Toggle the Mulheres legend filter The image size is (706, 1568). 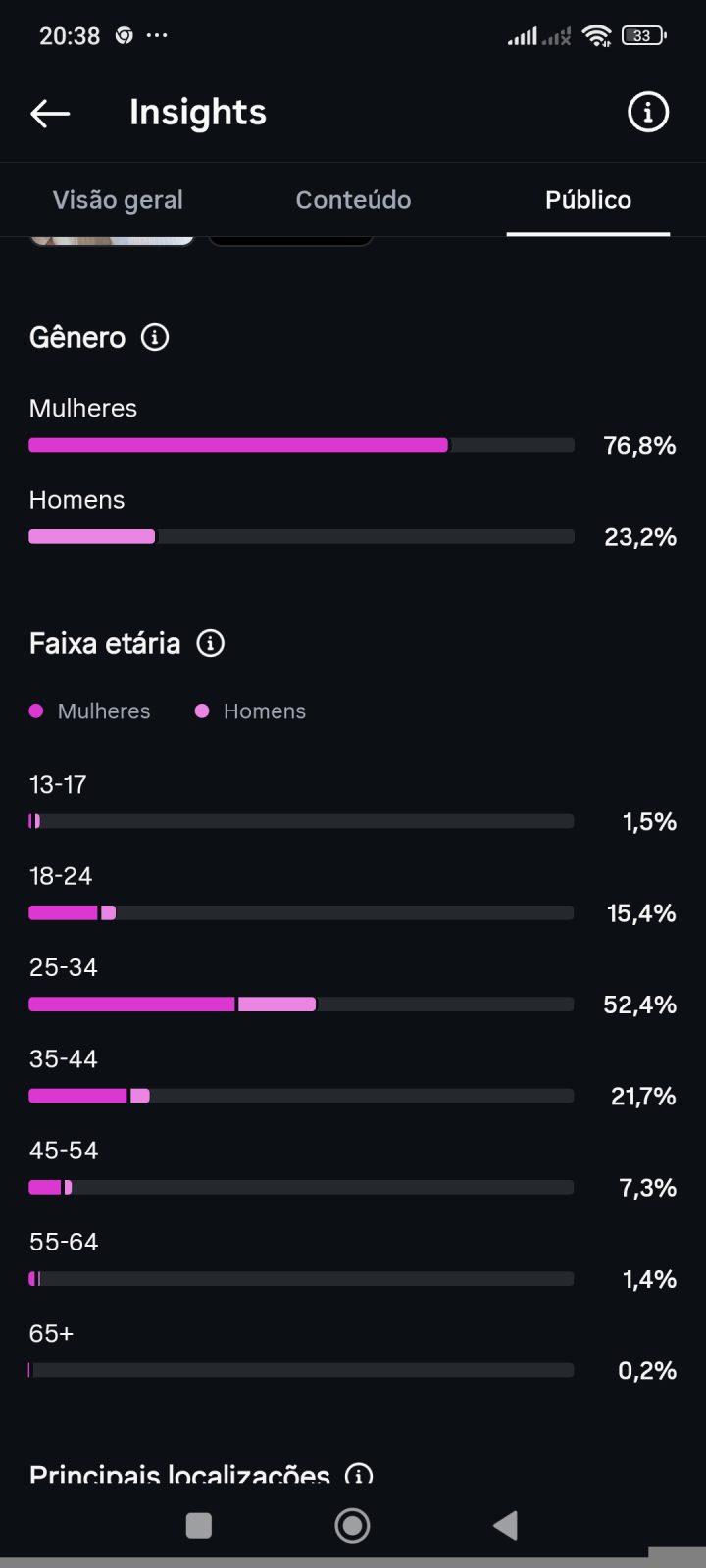click(90, 711)
